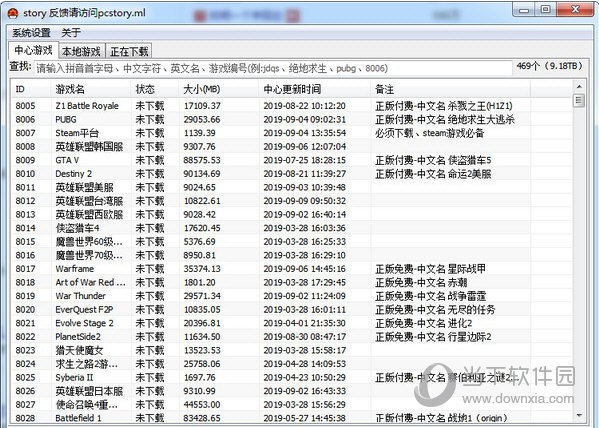Select the 英雄联盟台湾服 row
599x428 pixels.
pyautogui.click(x=292, y=201)
